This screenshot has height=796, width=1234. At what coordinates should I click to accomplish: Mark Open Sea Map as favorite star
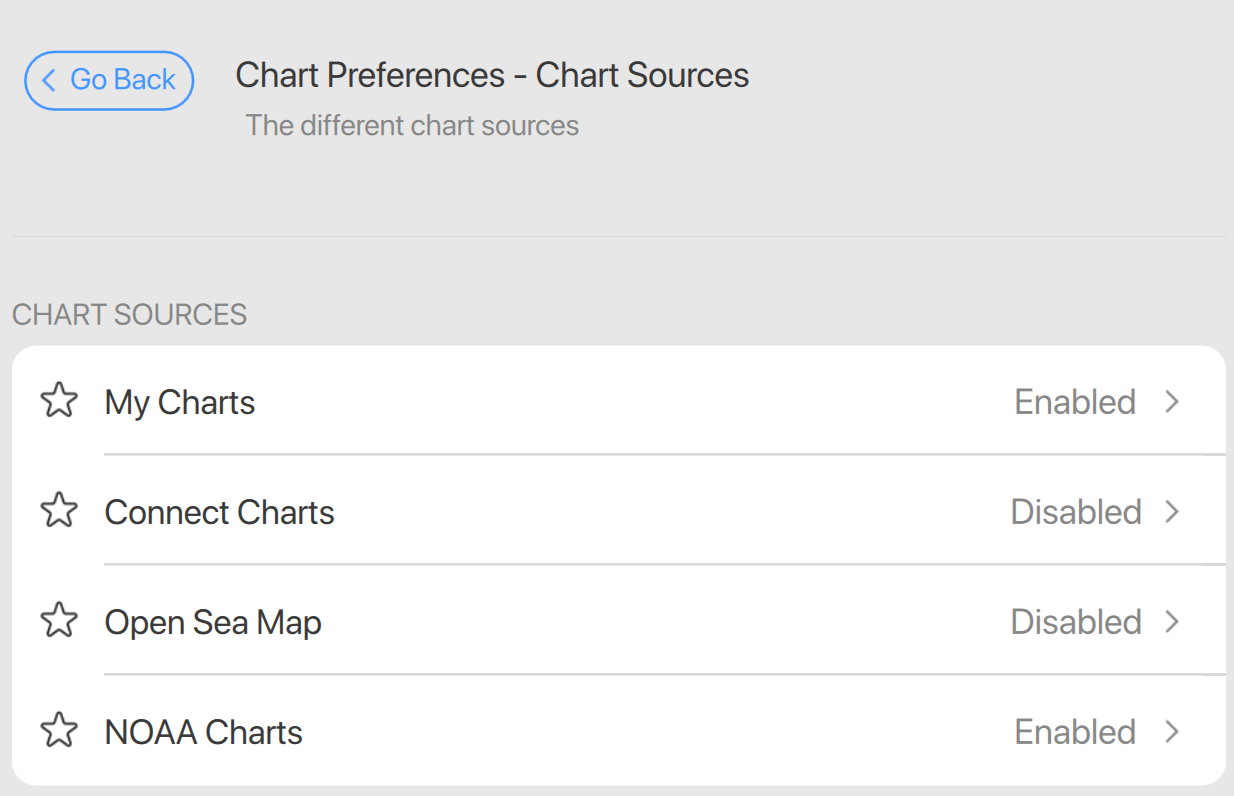click(59, 621)
